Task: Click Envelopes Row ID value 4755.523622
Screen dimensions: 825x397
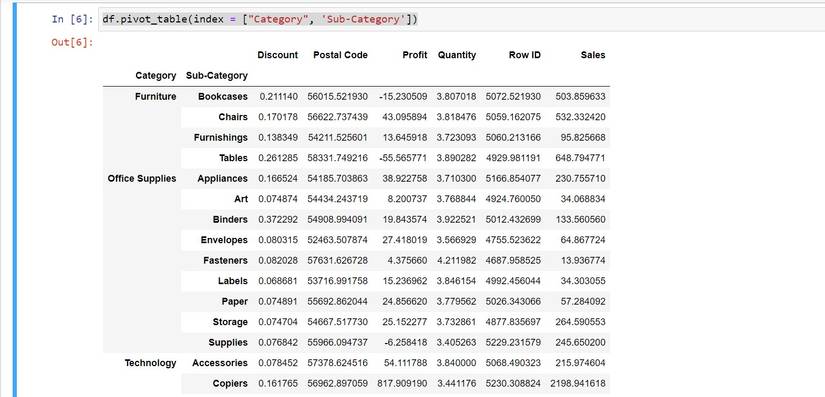Action: [x=513, y=240]
